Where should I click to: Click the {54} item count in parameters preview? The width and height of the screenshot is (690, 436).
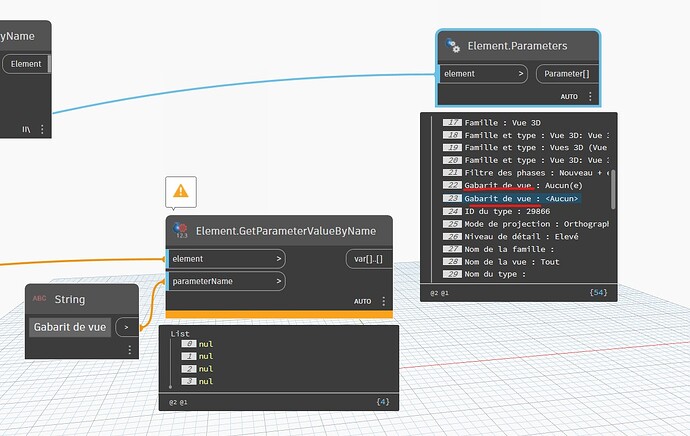point(598,292)
